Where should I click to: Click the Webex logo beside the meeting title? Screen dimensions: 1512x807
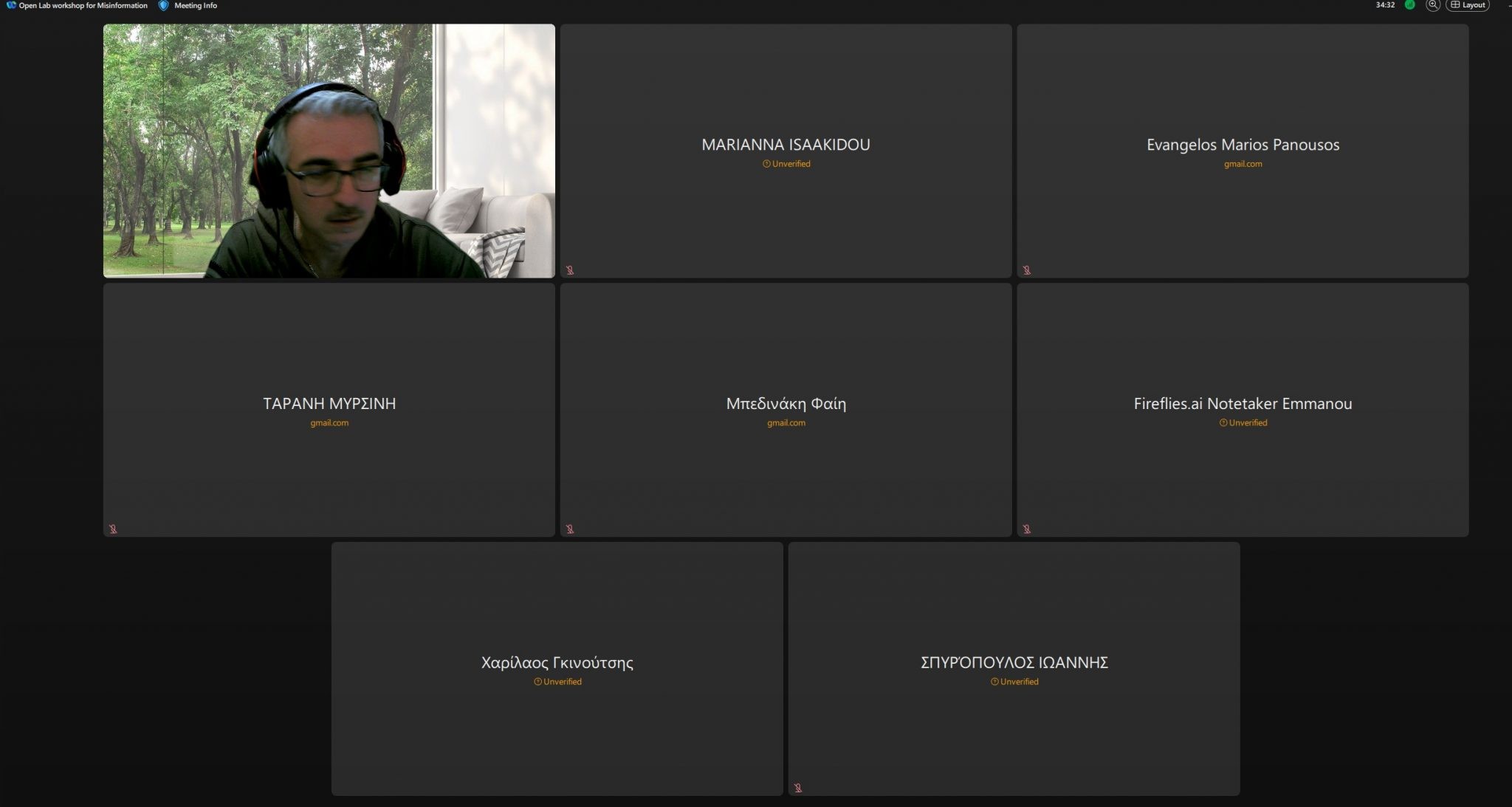coord(11,5)
